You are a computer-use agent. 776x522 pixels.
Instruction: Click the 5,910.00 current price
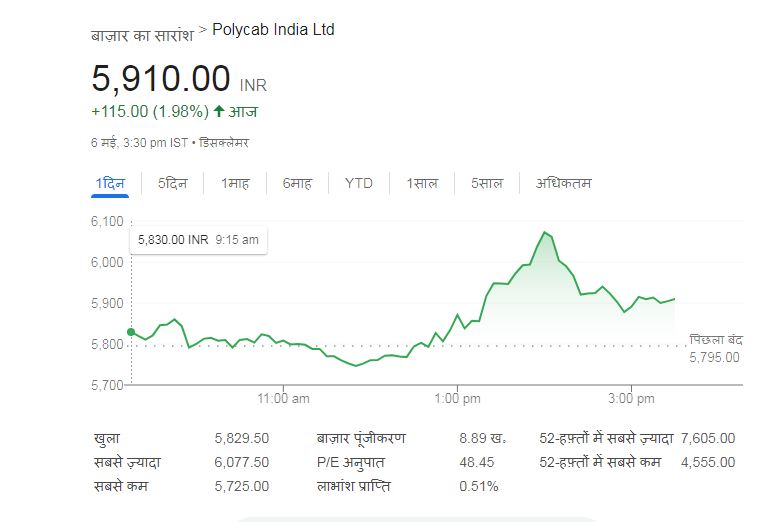161,77
